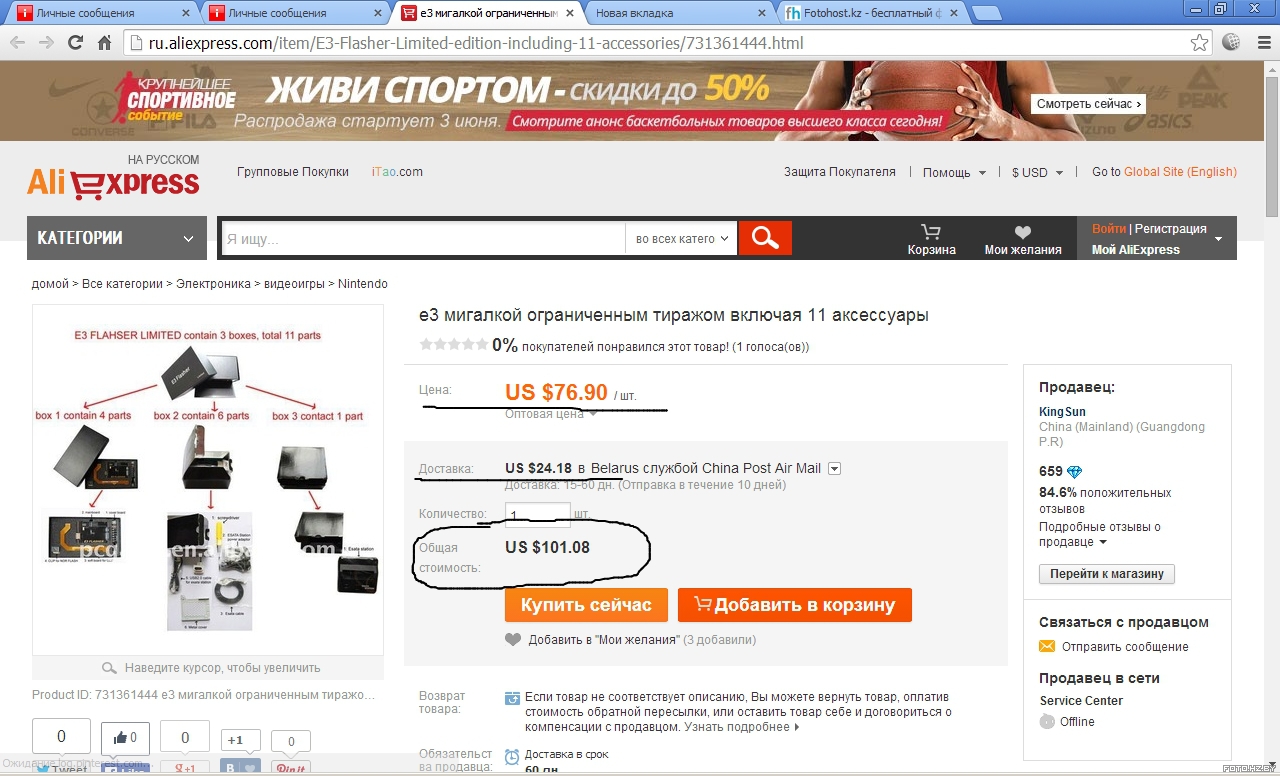Click the E3 Flasher product image thumbnail
This screenshot has width=1280, height=776.
coord(208,480)
